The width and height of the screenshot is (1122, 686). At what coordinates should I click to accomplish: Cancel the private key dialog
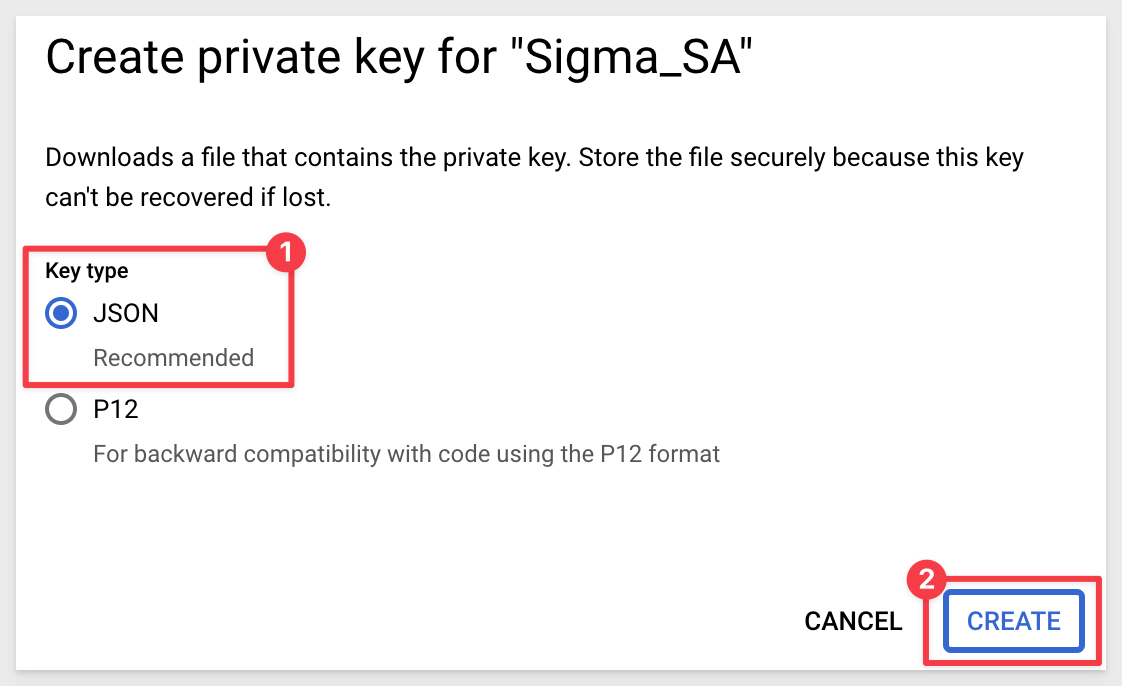point(853,621)
